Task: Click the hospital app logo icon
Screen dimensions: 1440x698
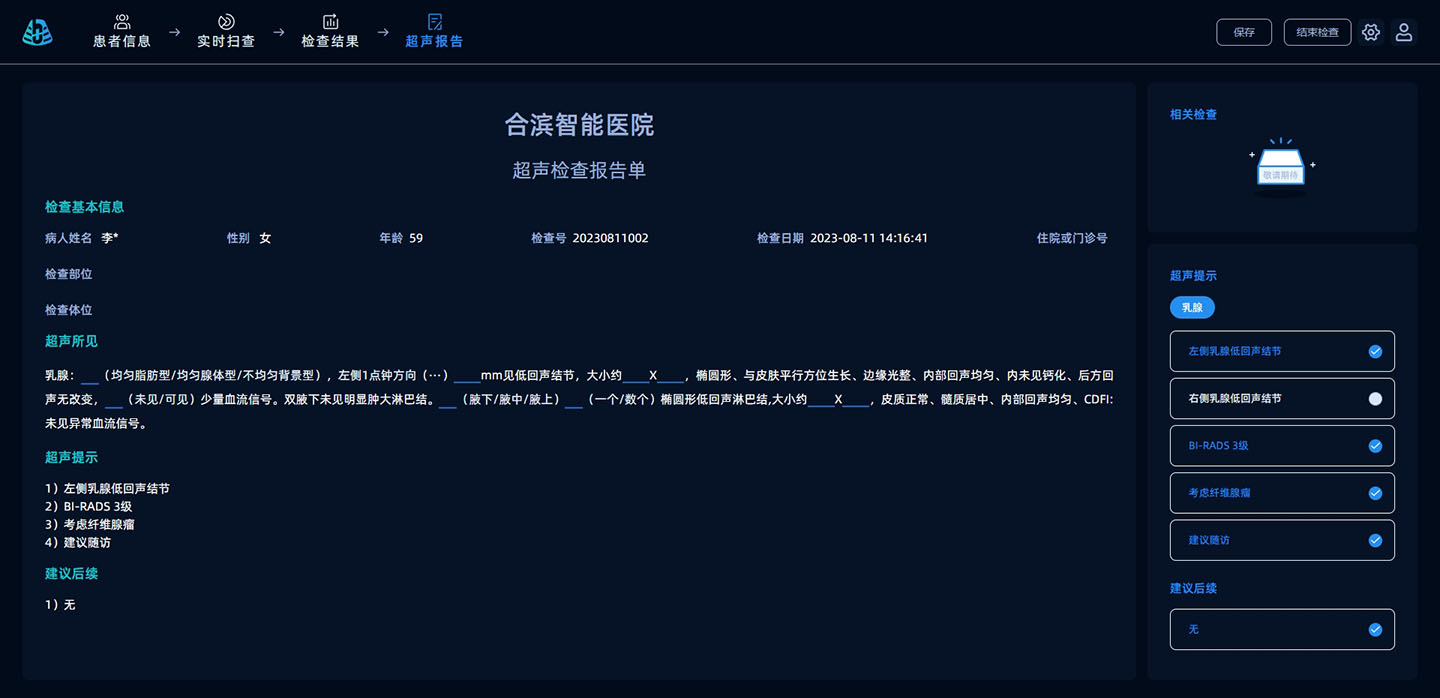Action: point(37,32)
